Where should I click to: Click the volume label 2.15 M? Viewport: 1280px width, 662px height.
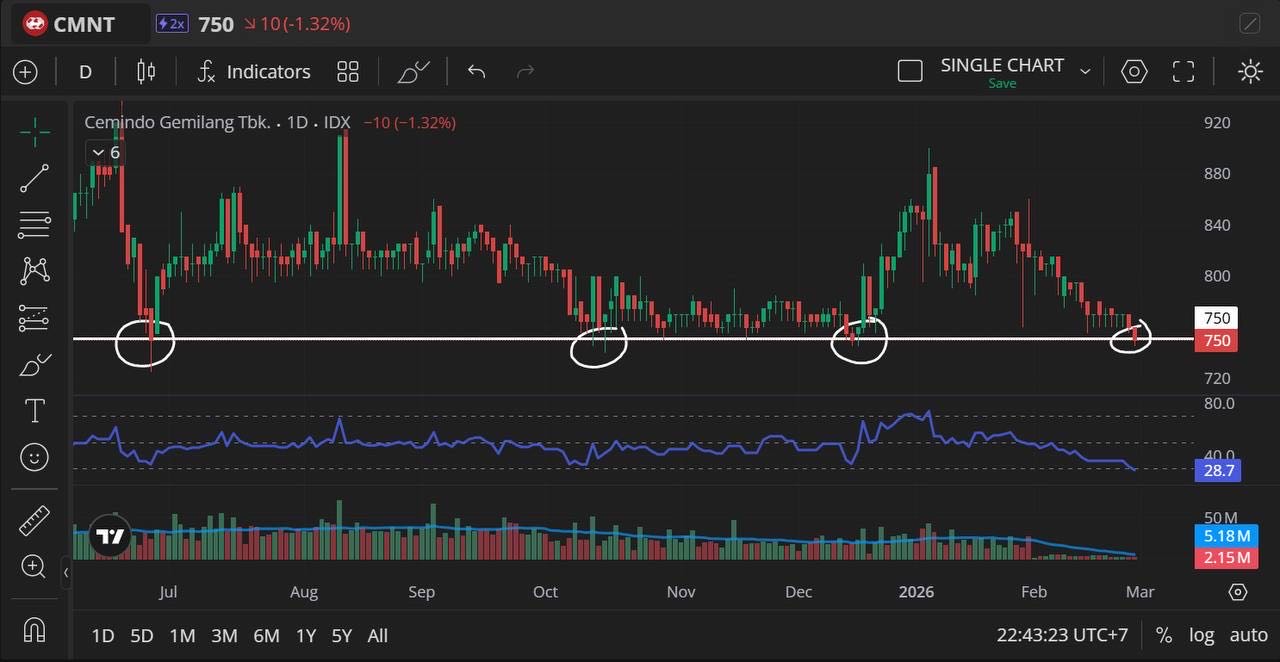click(1227, 558)
